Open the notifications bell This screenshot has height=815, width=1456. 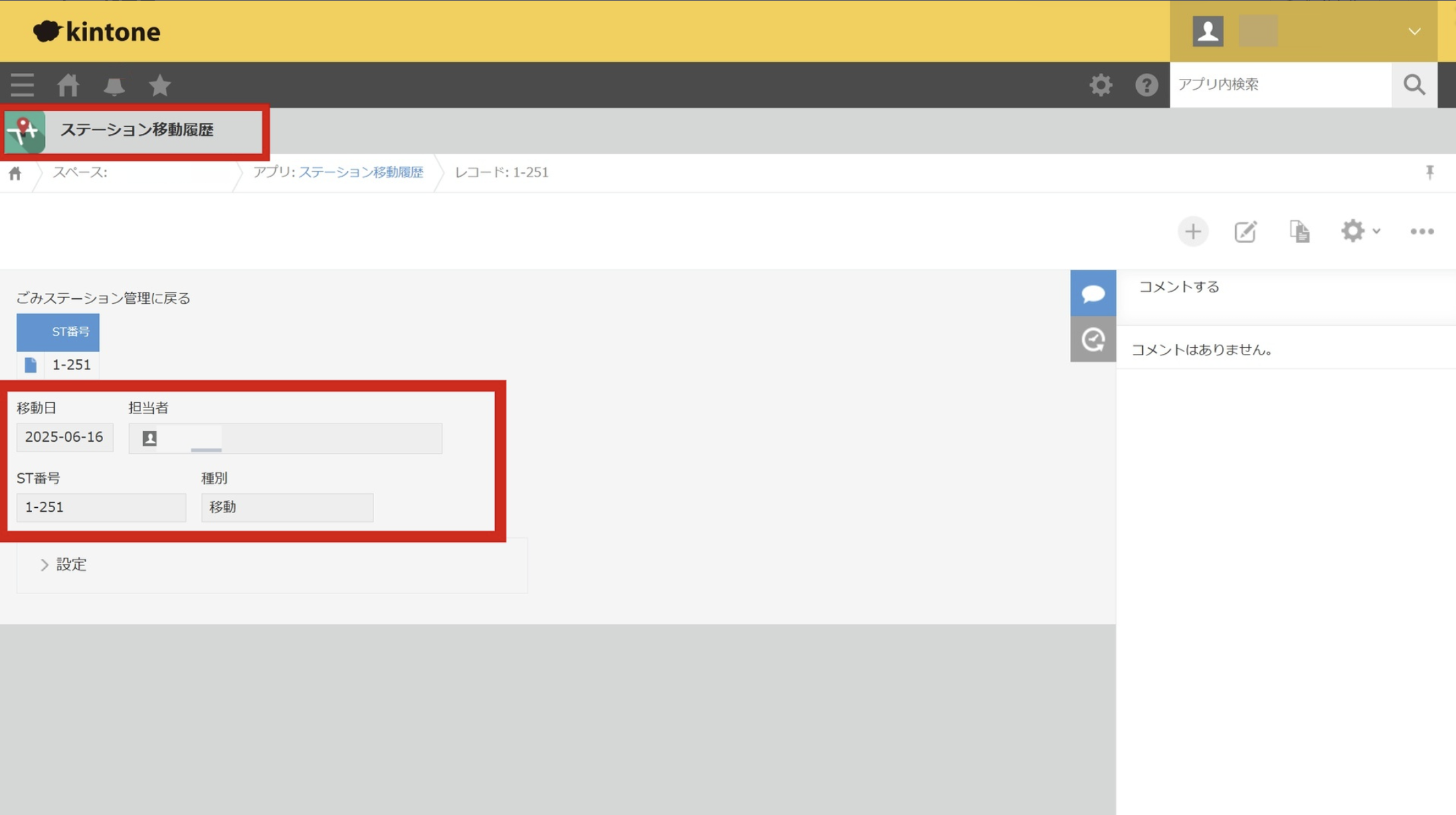coord(114,86)
